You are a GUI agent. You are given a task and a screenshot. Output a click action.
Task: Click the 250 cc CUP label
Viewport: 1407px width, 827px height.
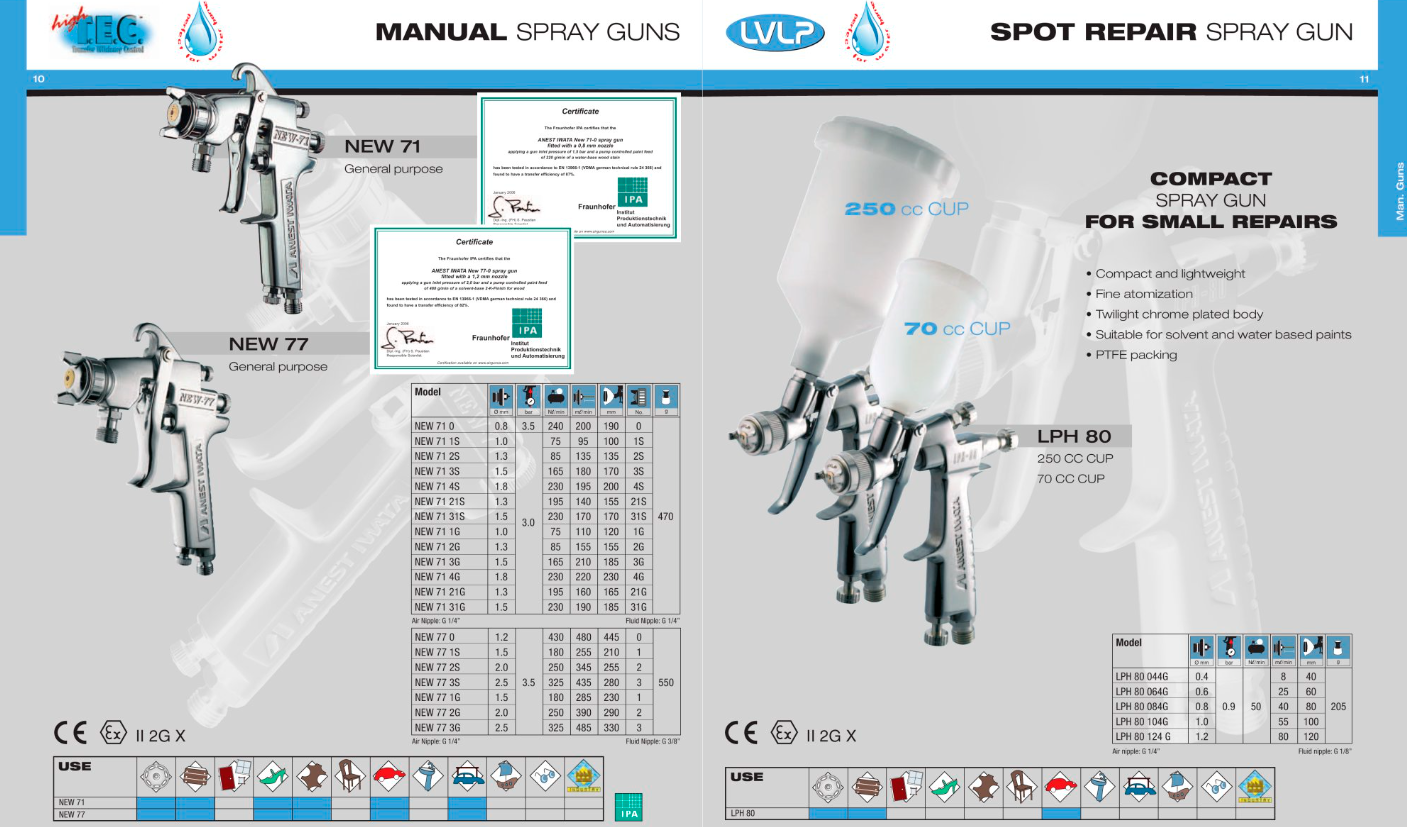point(907,209)
